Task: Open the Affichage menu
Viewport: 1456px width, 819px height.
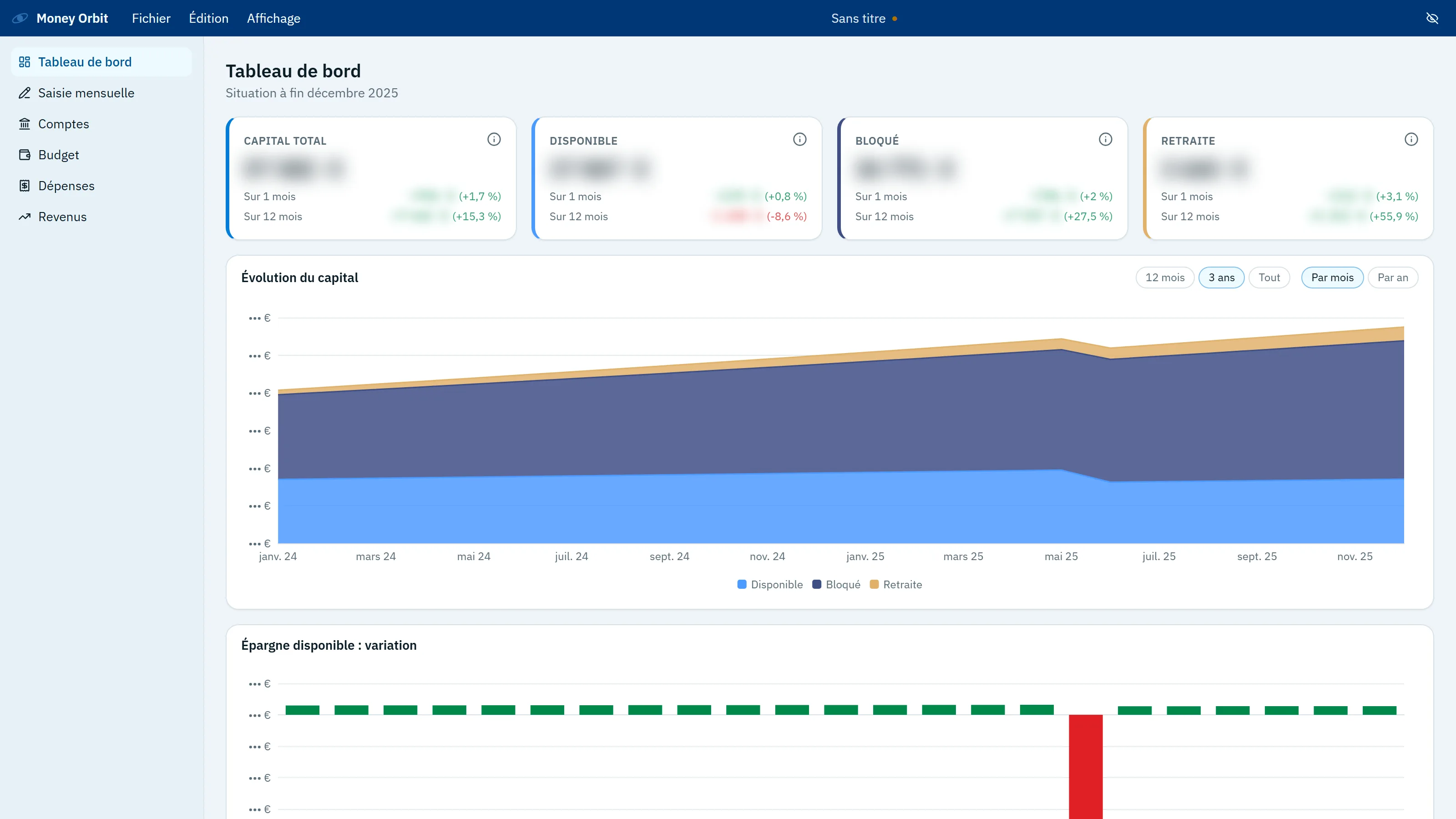Action: point(273,18)
